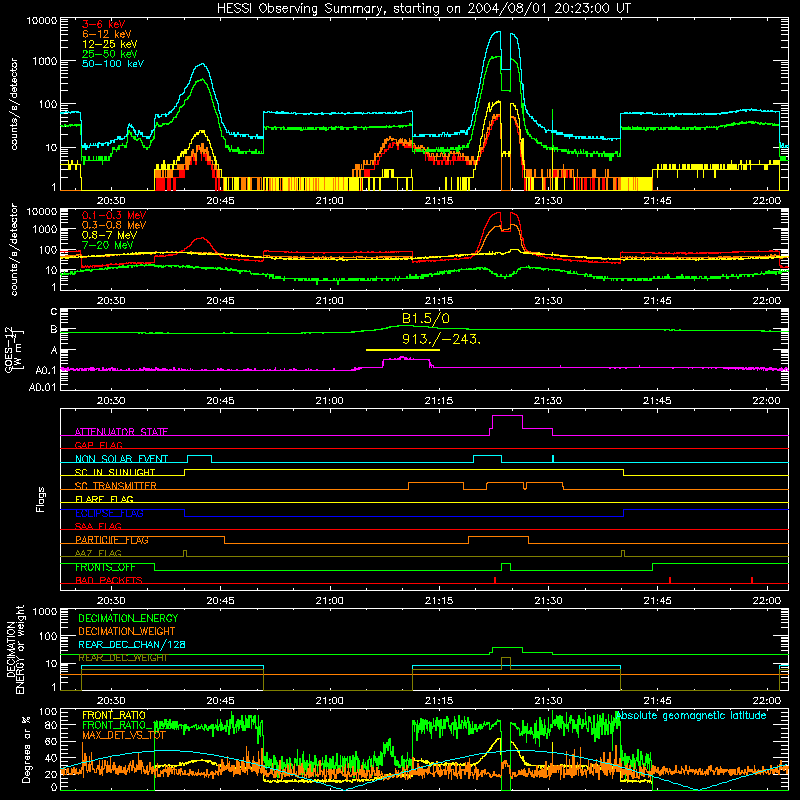Click the MAX_DET_VS_TOT legend label

pyautogui.click(x=124, y=735)
